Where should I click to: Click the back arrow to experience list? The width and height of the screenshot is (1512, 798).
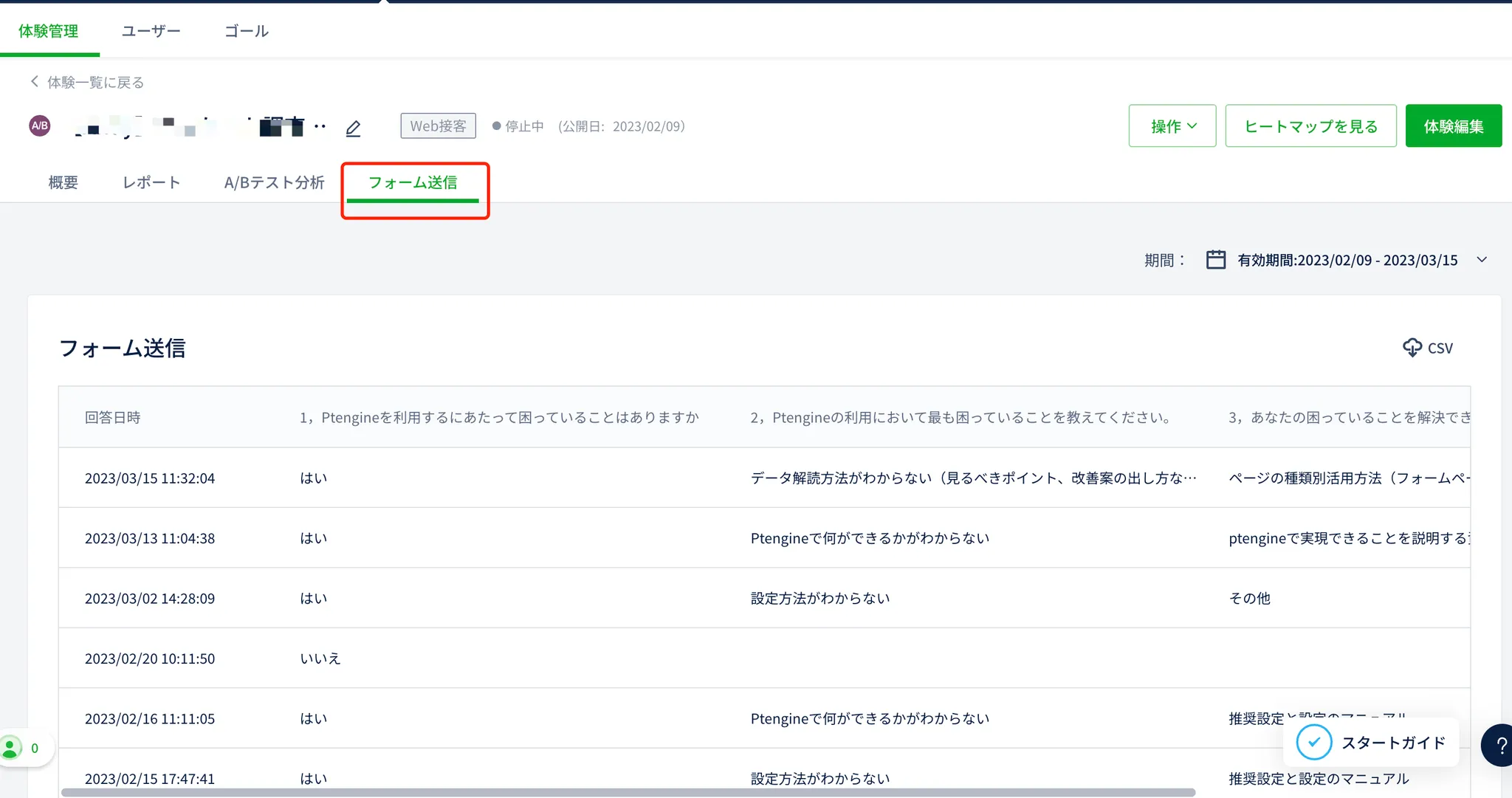(34, 81)
